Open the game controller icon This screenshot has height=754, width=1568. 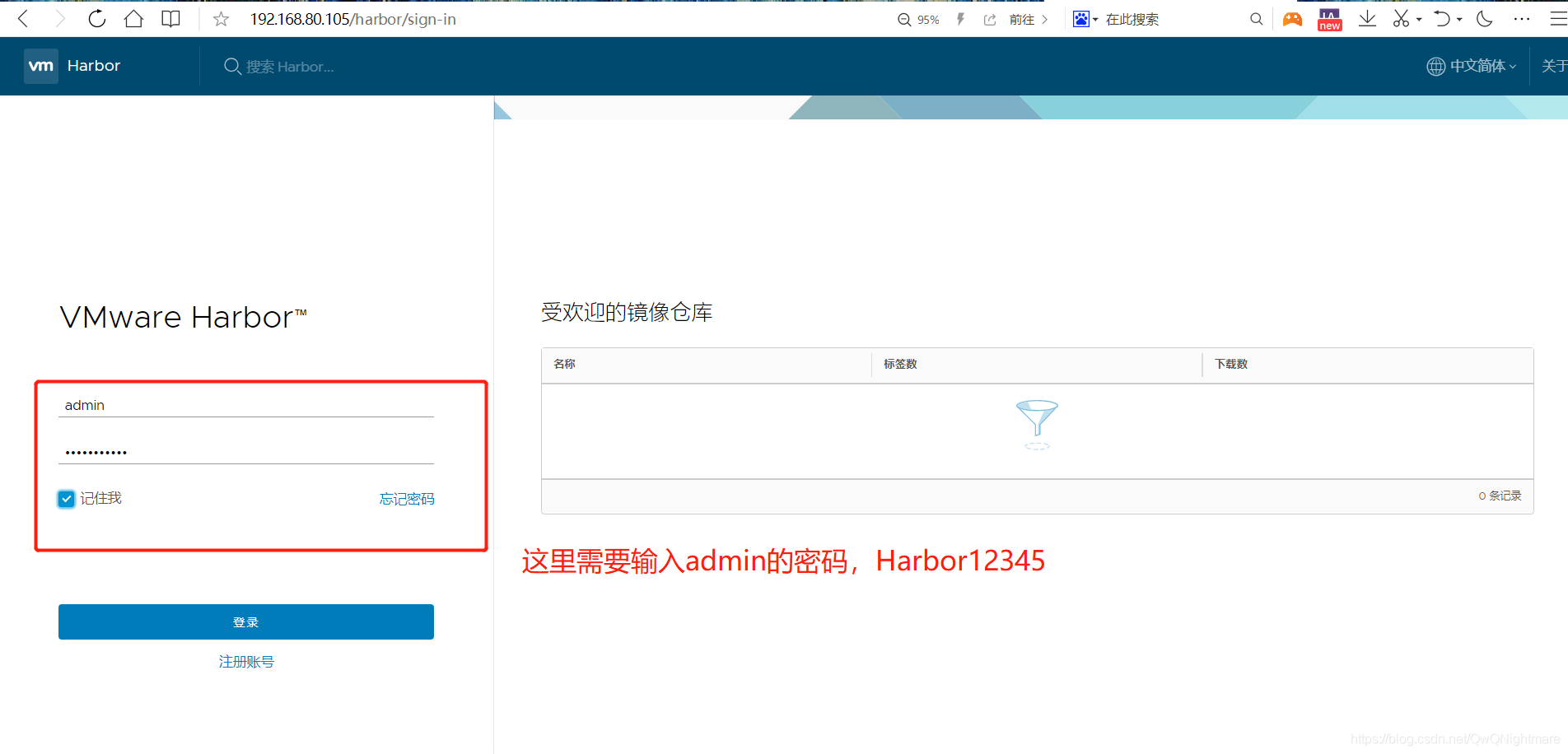pos(1293,19)
